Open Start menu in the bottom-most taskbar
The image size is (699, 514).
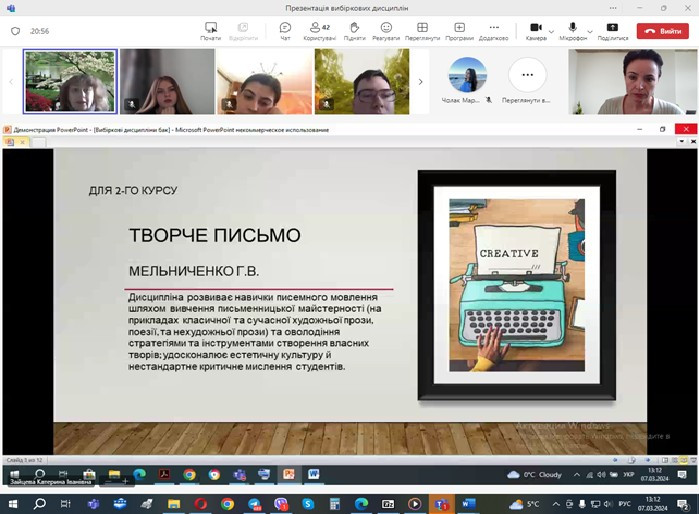click(x=12, y=504)
